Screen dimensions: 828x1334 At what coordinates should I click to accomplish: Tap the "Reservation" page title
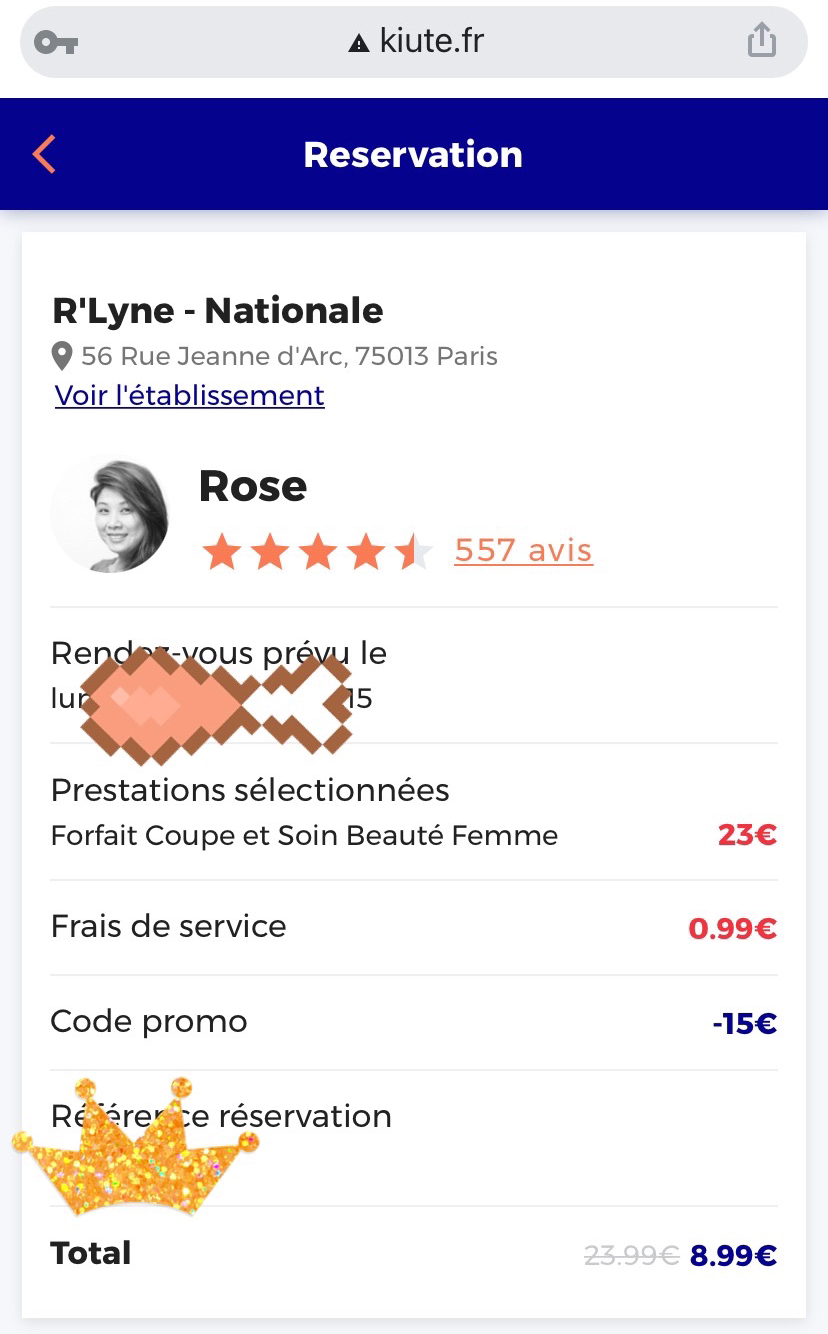click(x=413, y=155)
